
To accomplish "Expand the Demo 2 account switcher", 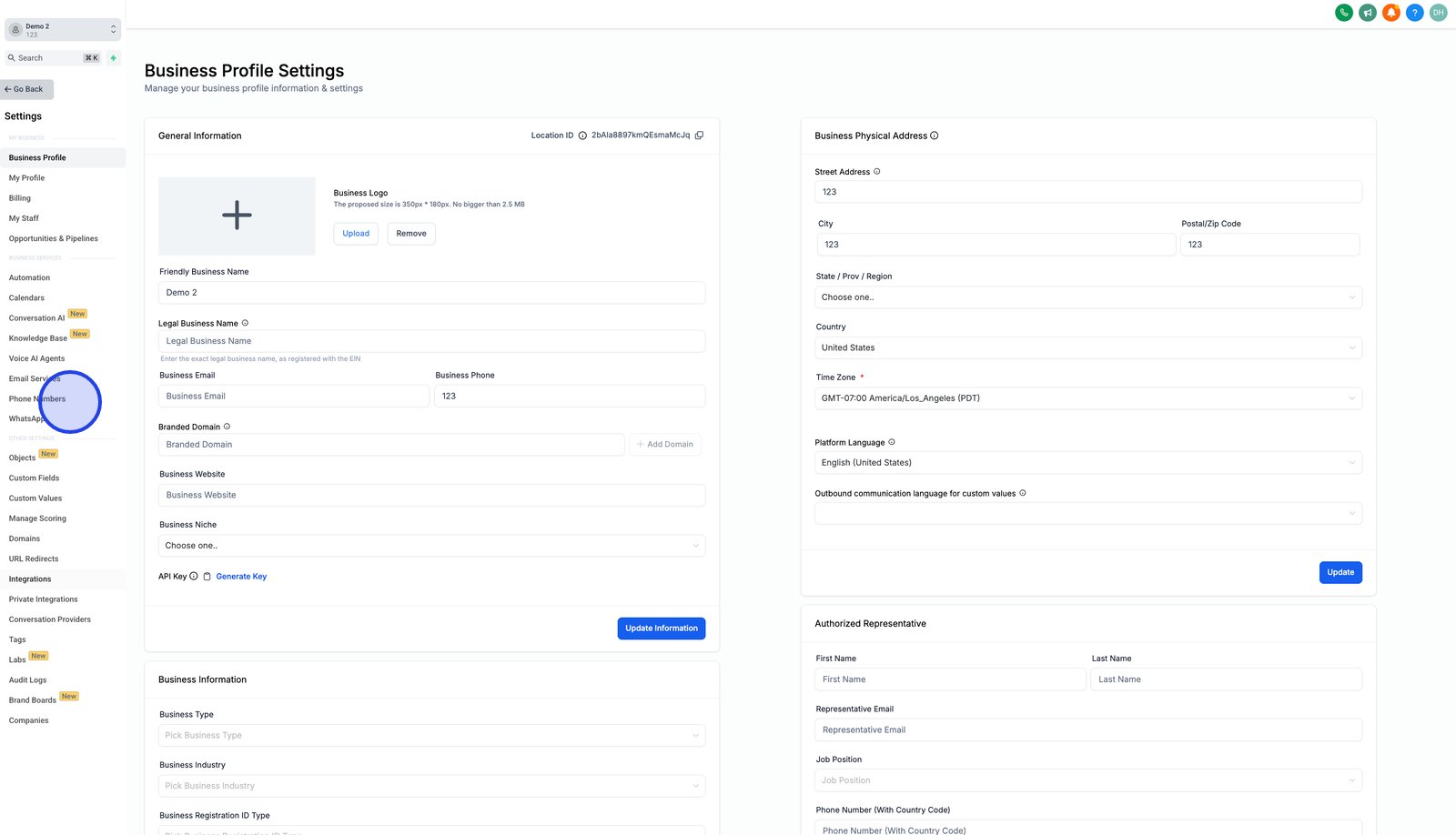I will click(63, 30).
